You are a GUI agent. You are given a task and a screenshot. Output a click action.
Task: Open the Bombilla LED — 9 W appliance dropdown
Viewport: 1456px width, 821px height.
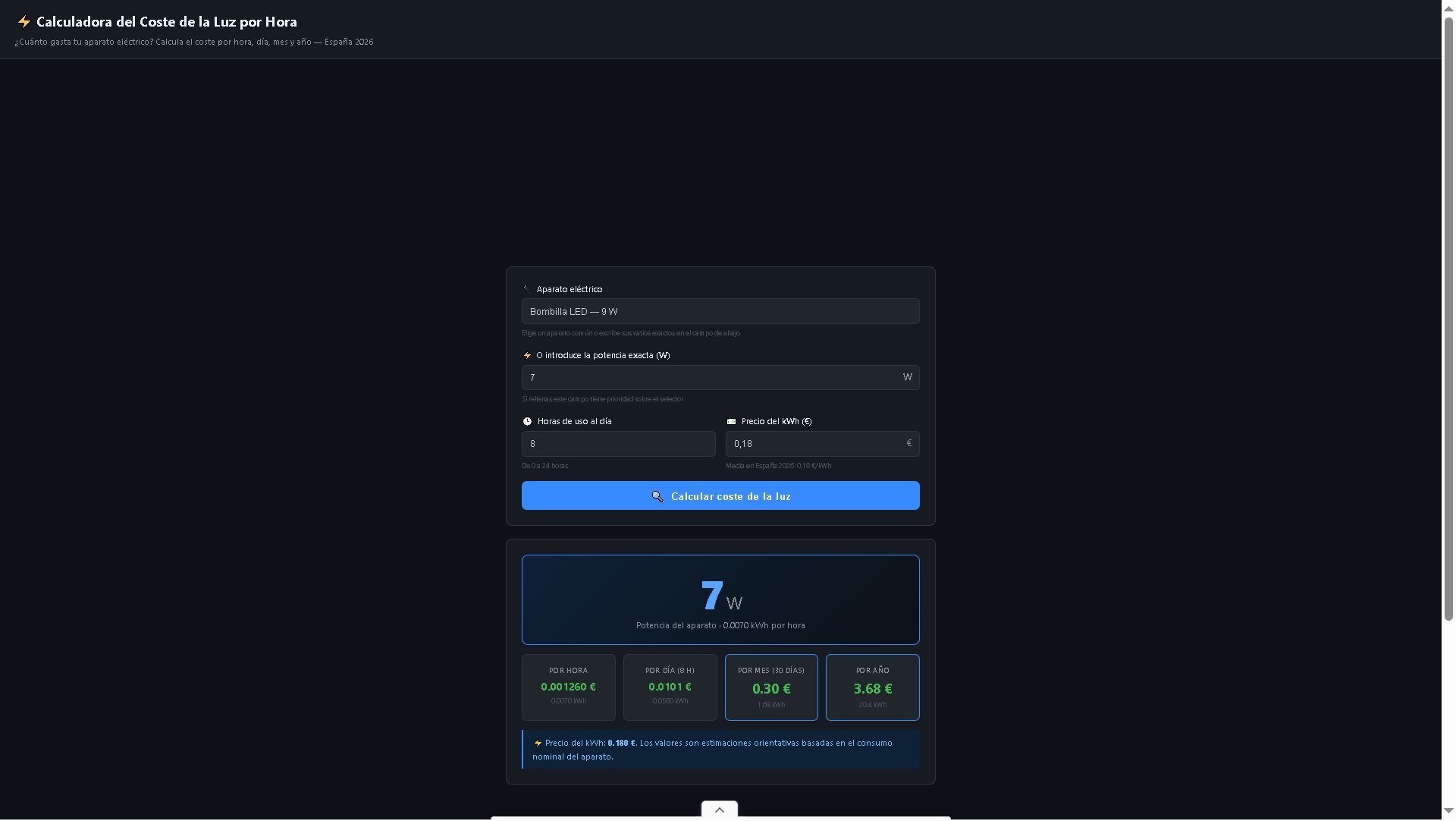coord(720,311)
